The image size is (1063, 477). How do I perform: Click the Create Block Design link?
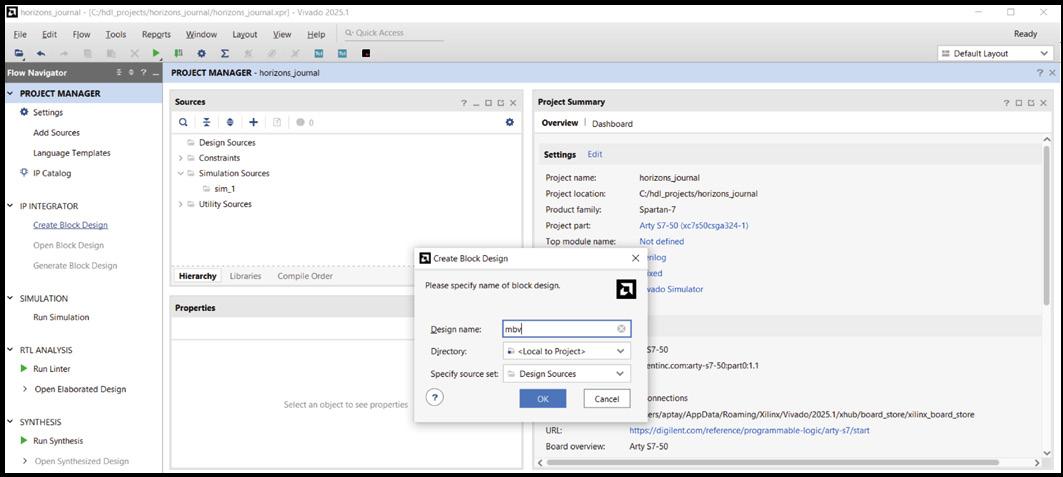point(71,225)
